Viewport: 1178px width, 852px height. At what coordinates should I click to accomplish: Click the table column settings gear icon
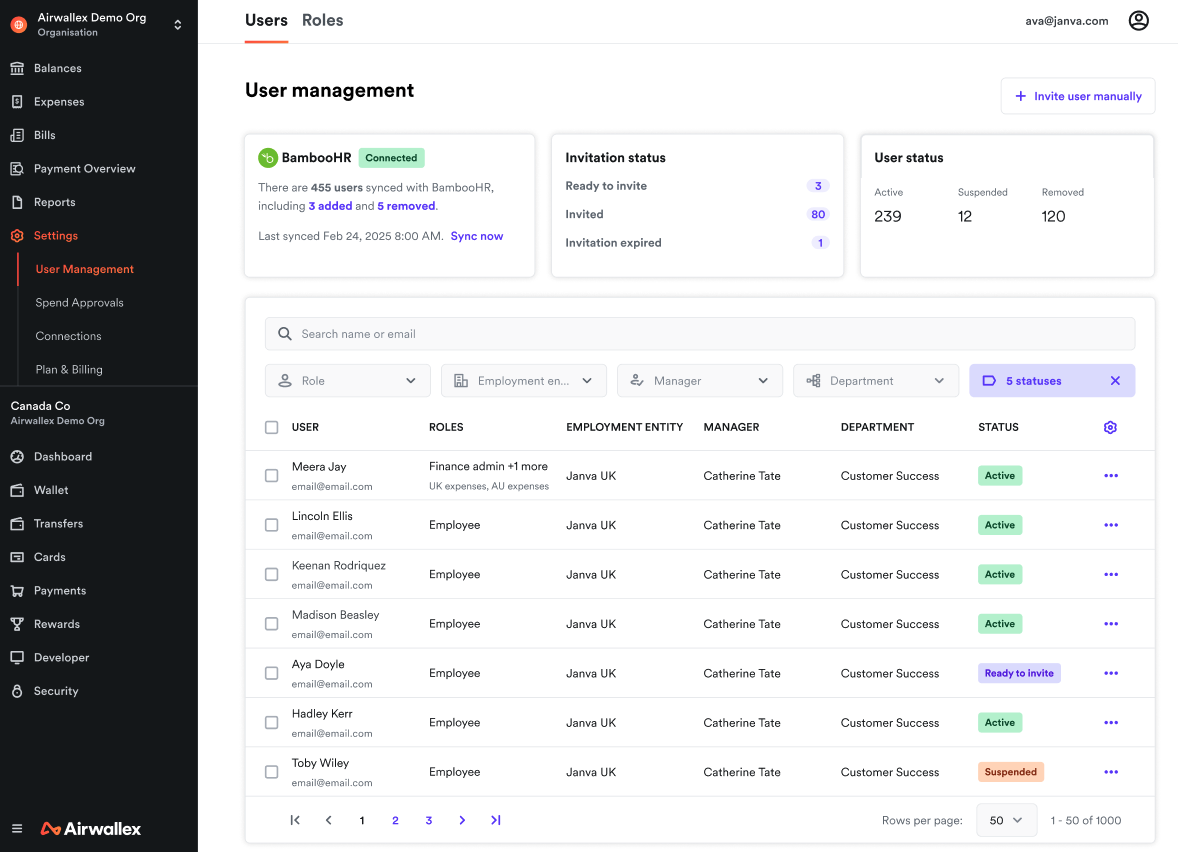tap(1110, 427)
